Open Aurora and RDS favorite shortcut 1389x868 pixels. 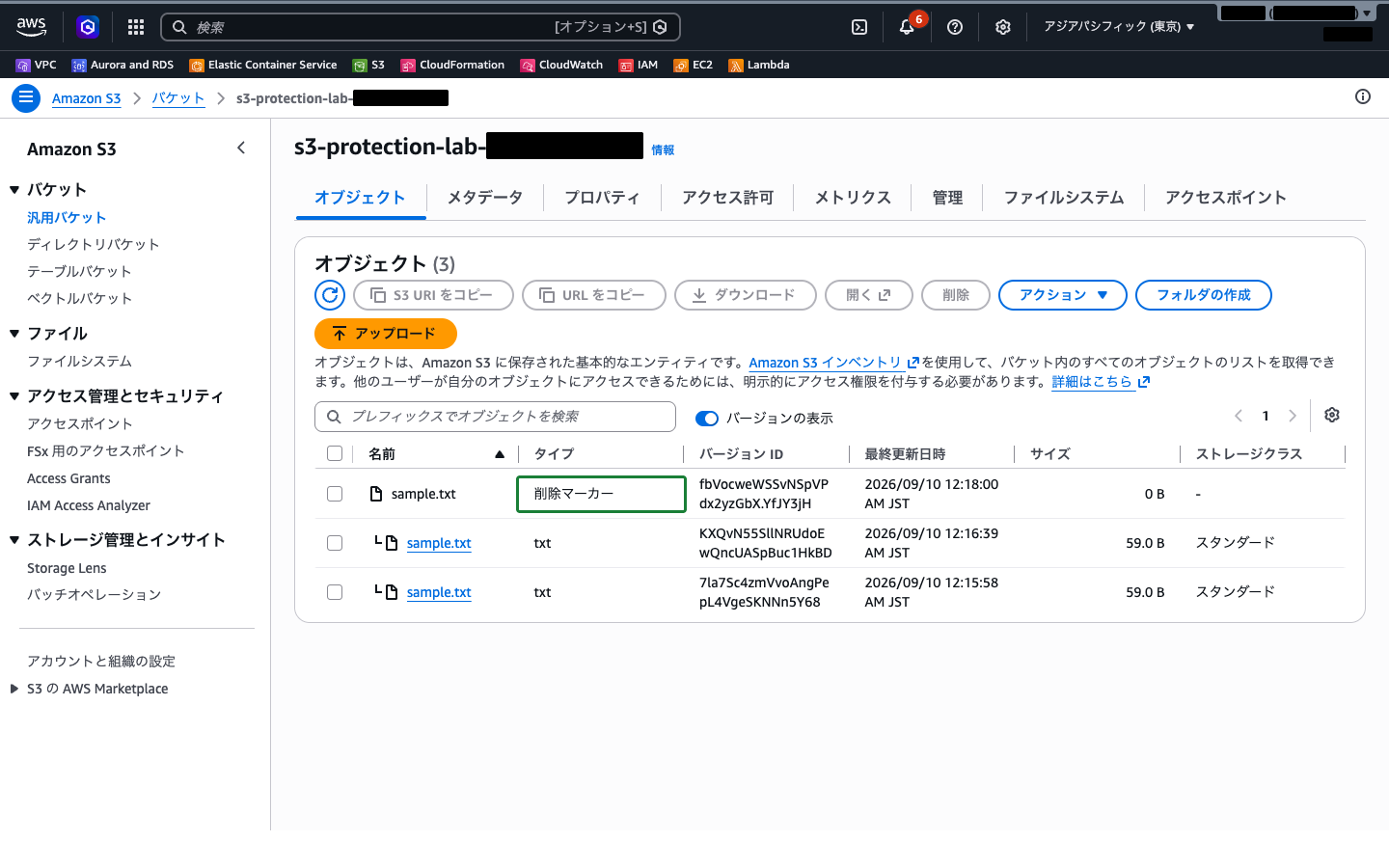[x=123, y=65]
